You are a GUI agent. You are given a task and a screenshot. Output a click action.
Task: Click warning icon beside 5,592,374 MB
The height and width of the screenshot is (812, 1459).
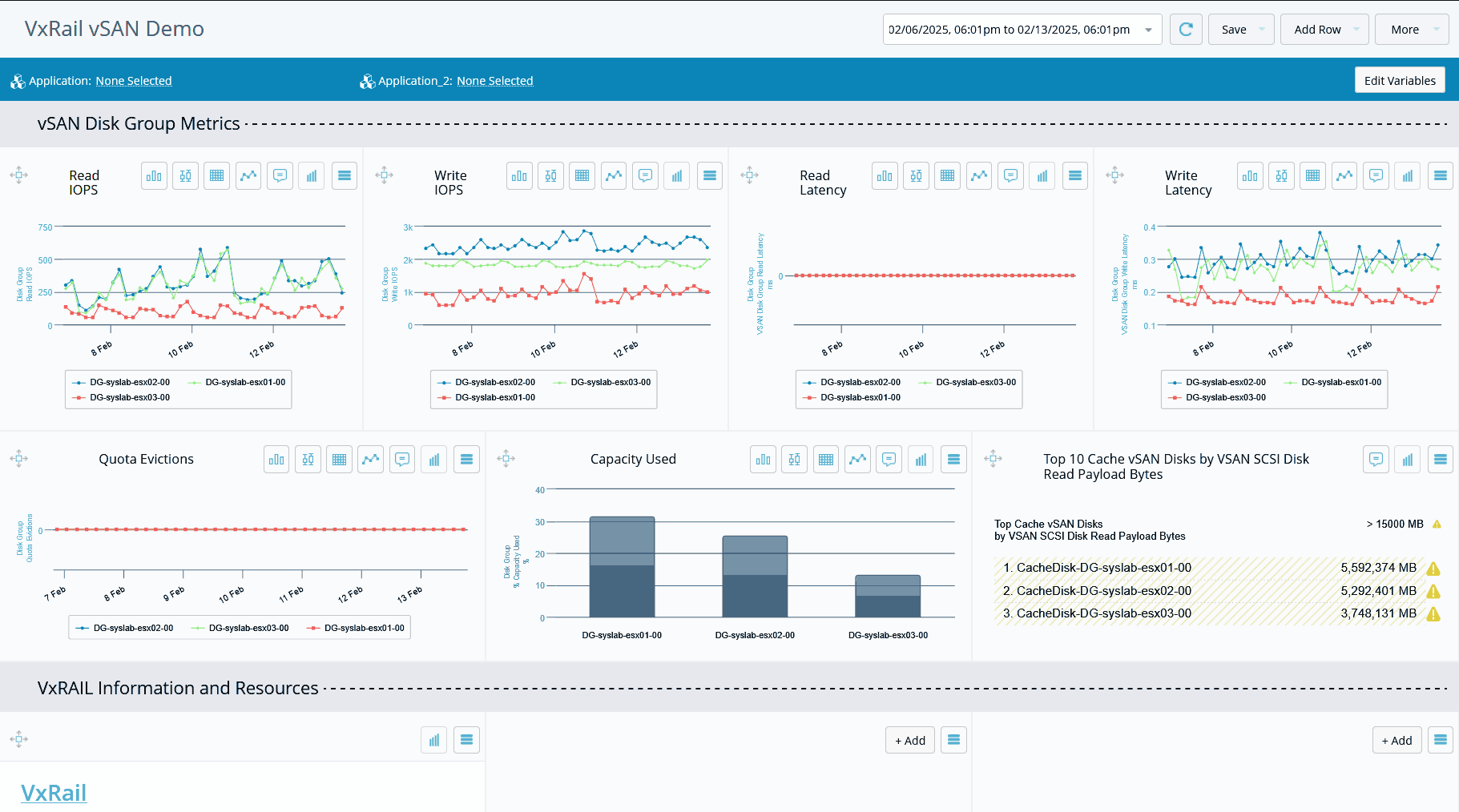[1433, 569]
